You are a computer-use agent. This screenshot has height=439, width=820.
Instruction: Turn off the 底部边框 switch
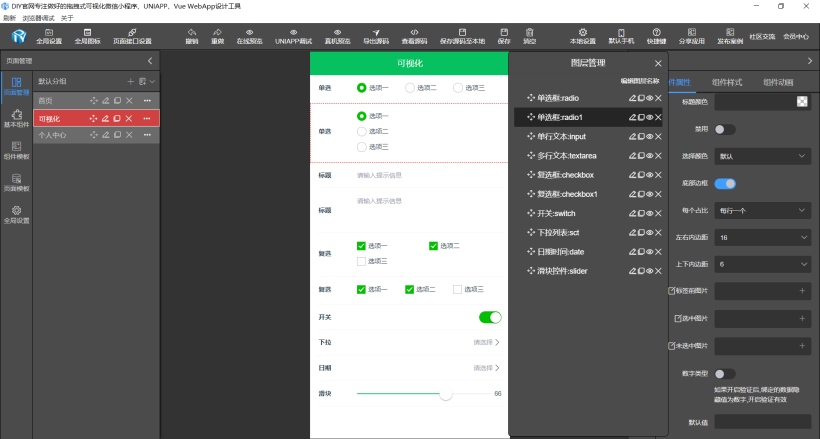724,184
